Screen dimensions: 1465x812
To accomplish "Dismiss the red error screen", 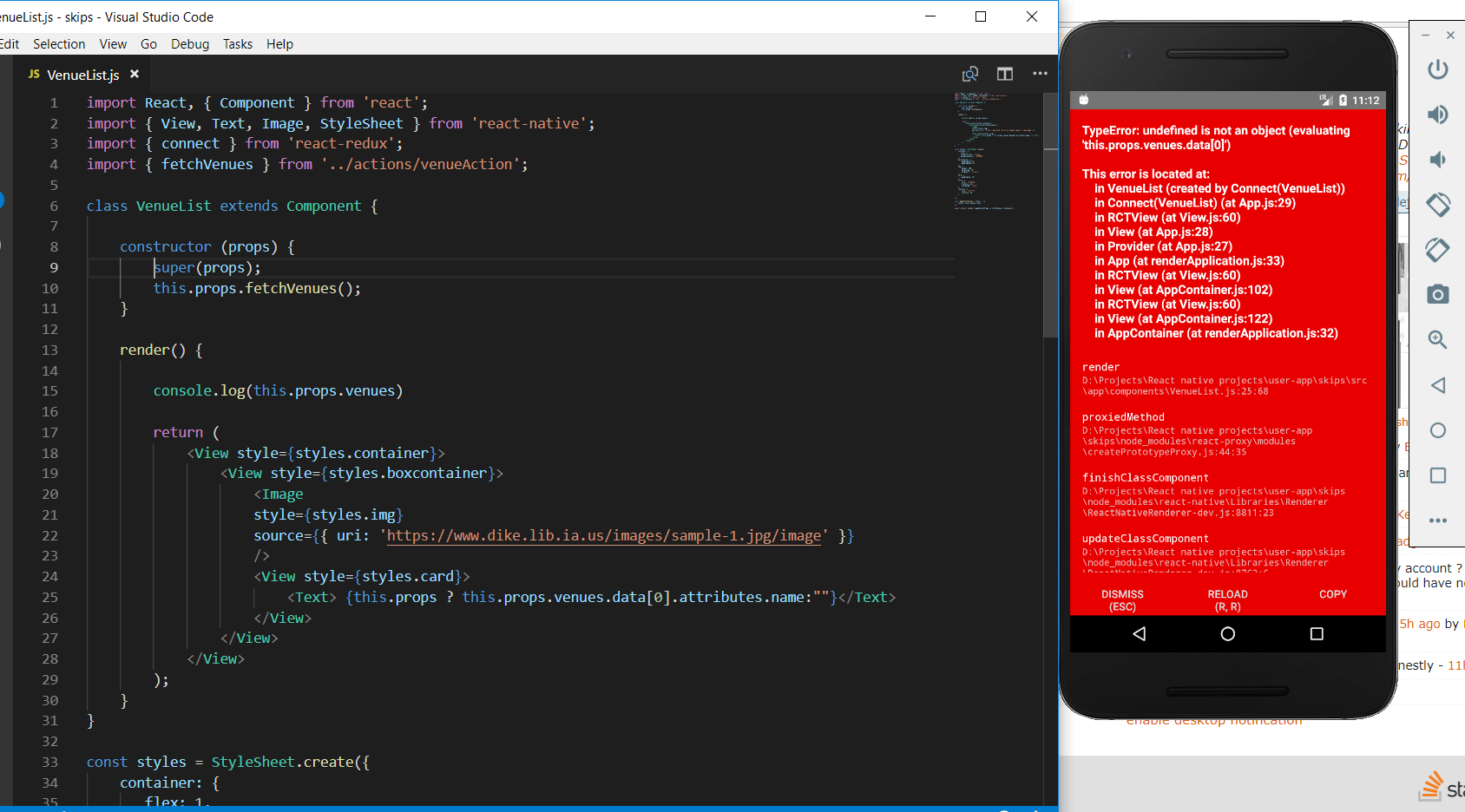I will 1122,600.
